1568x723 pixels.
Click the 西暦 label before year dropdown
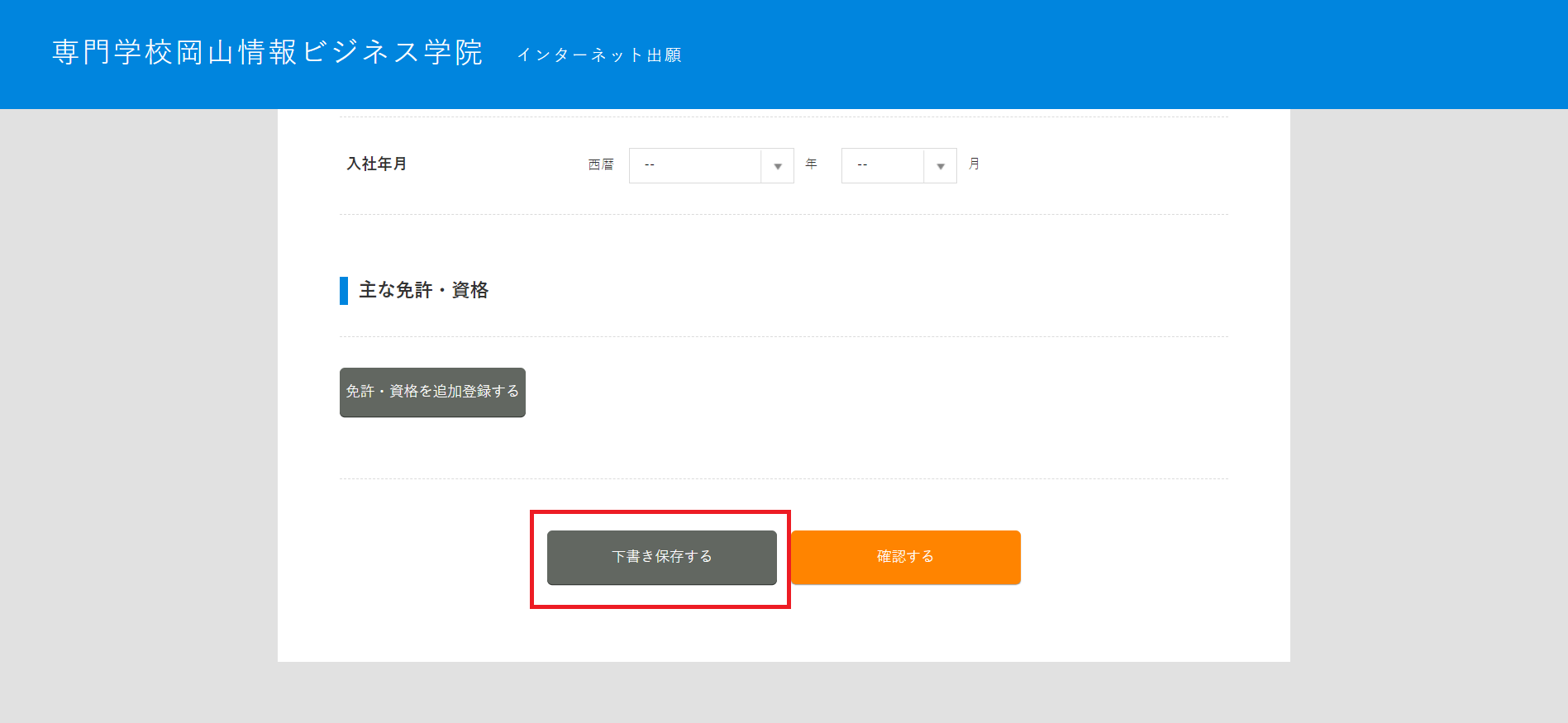[x=601, y=164]
